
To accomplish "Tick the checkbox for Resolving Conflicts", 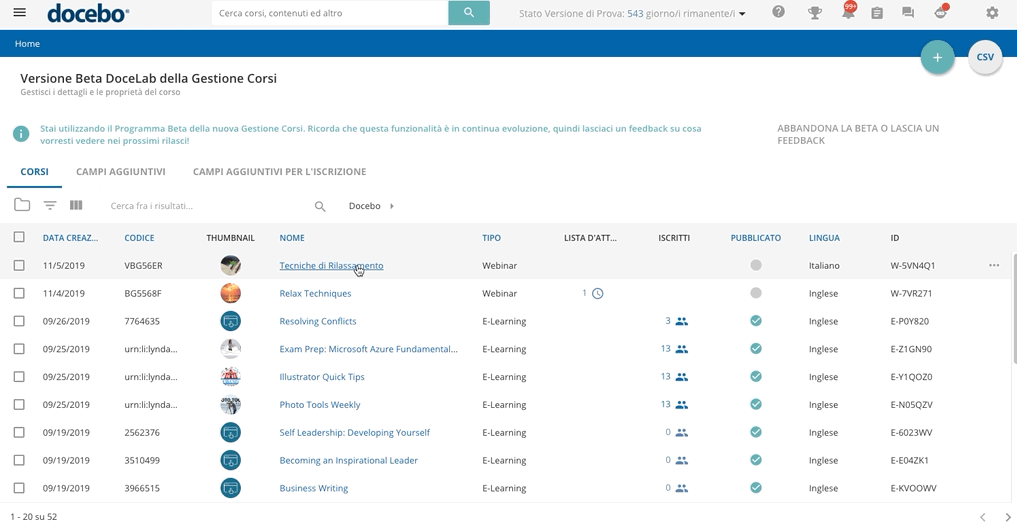I will pos(19,322).
